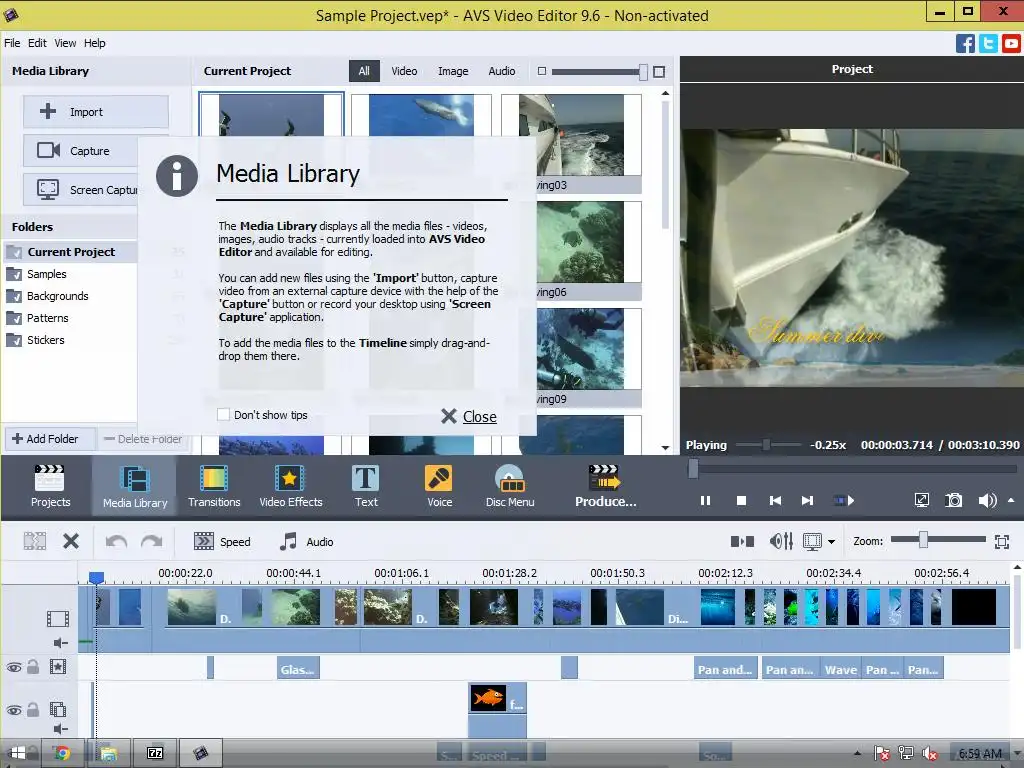The width and height of the screenshot is (1024, 768).
Task: Click the preview seek bar
Action: 852,468
